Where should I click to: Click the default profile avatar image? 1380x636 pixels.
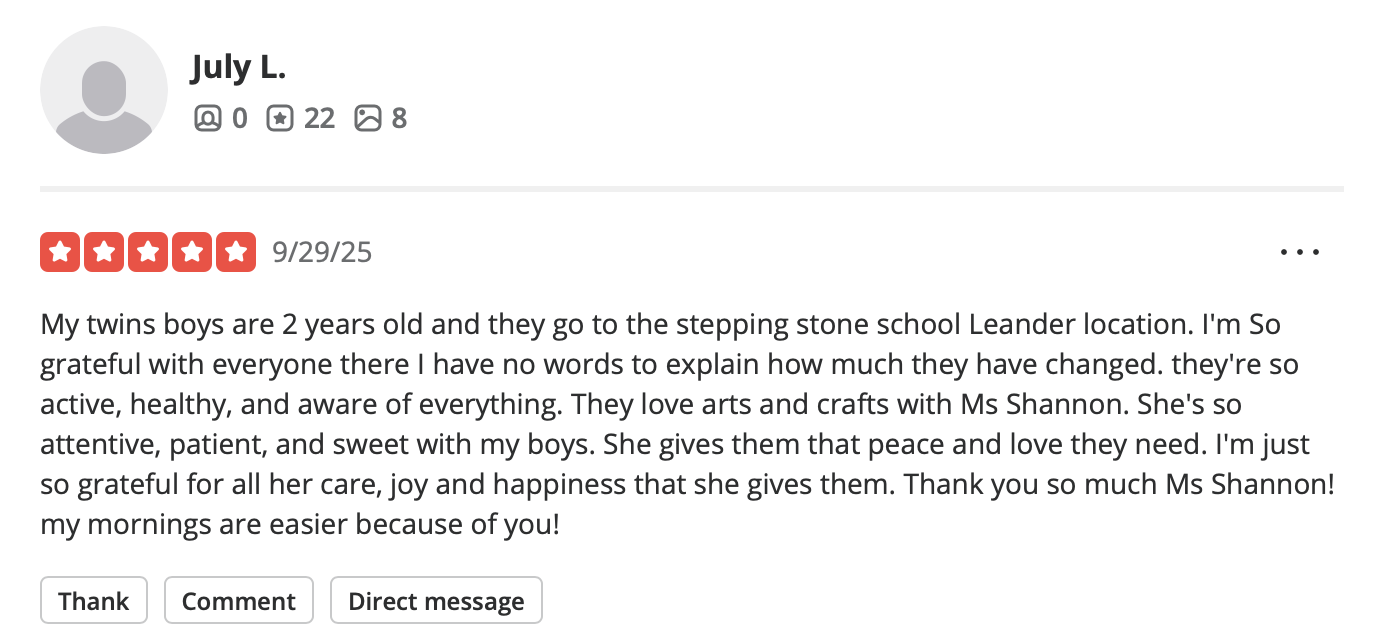click(104, 90)
